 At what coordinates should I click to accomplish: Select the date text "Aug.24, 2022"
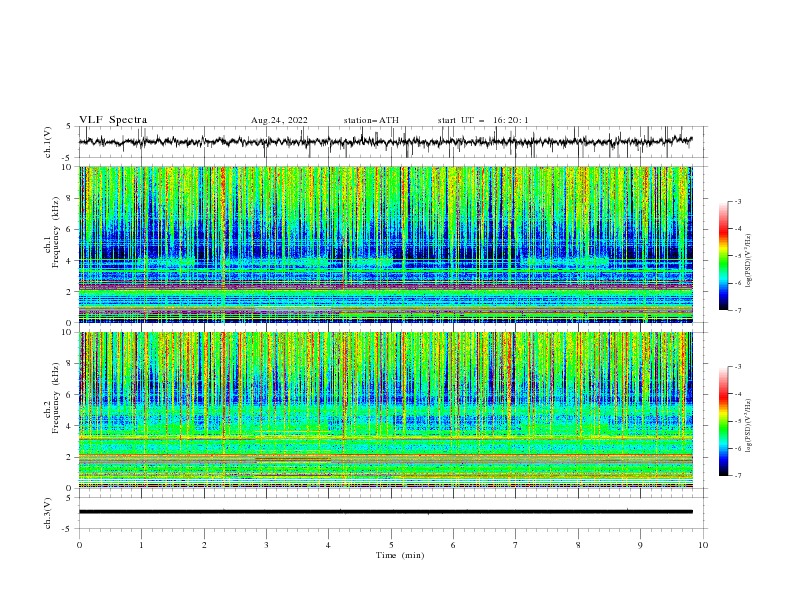pos(279,120)
